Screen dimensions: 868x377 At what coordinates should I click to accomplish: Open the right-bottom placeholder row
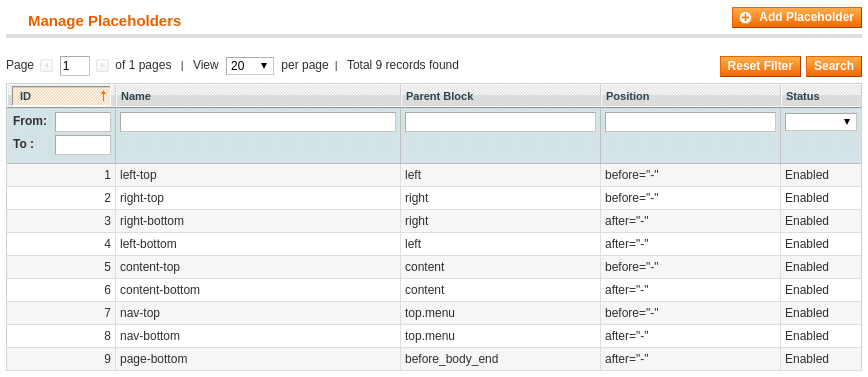[x=434, y=221]
